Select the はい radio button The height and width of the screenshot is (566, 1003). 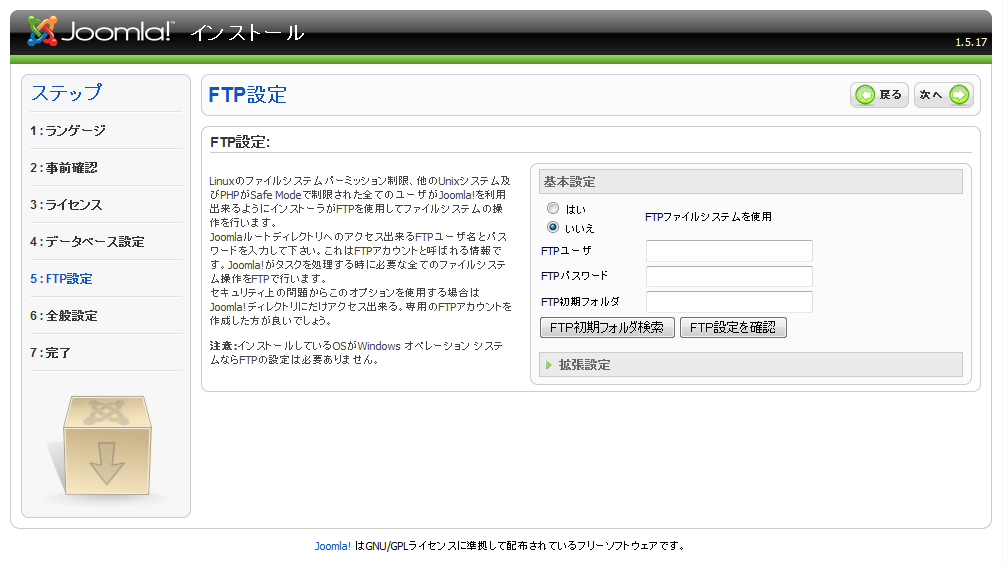click(x=553, y=208)
